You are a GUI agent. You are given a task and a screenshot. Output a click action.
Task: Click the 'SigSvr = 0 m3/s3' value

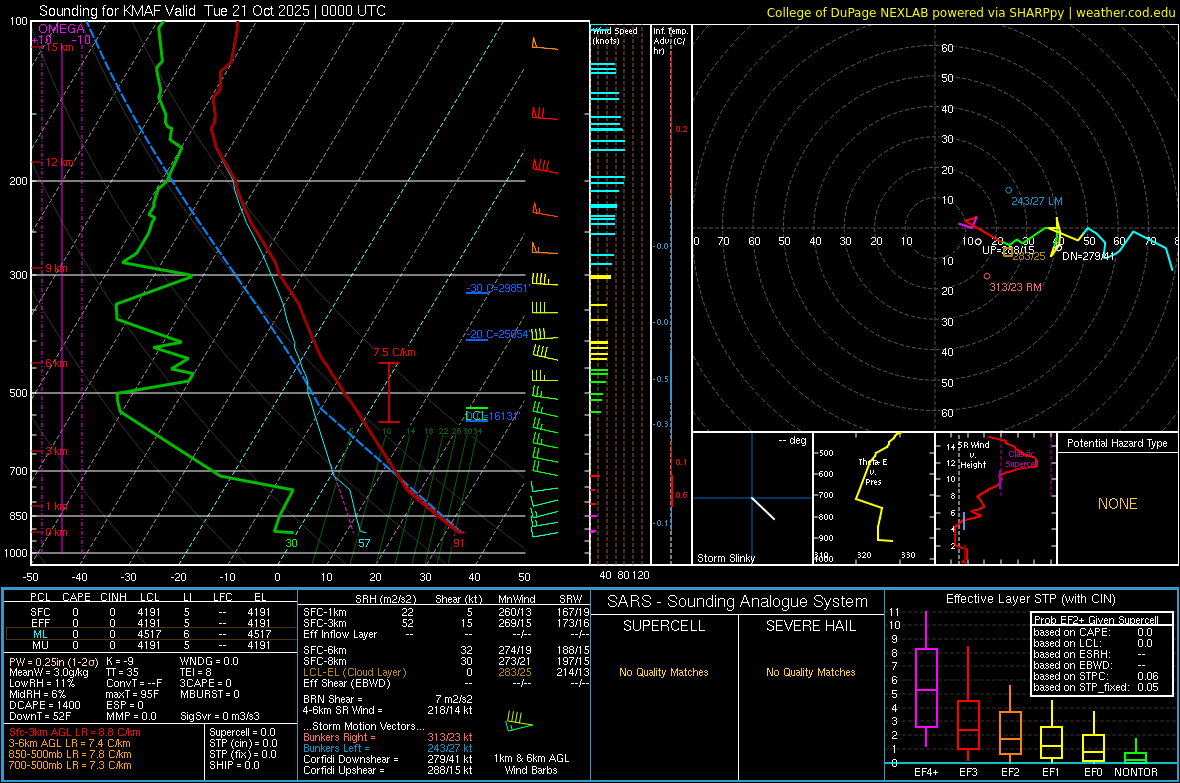pyautogui.click(x=220, y=716)
